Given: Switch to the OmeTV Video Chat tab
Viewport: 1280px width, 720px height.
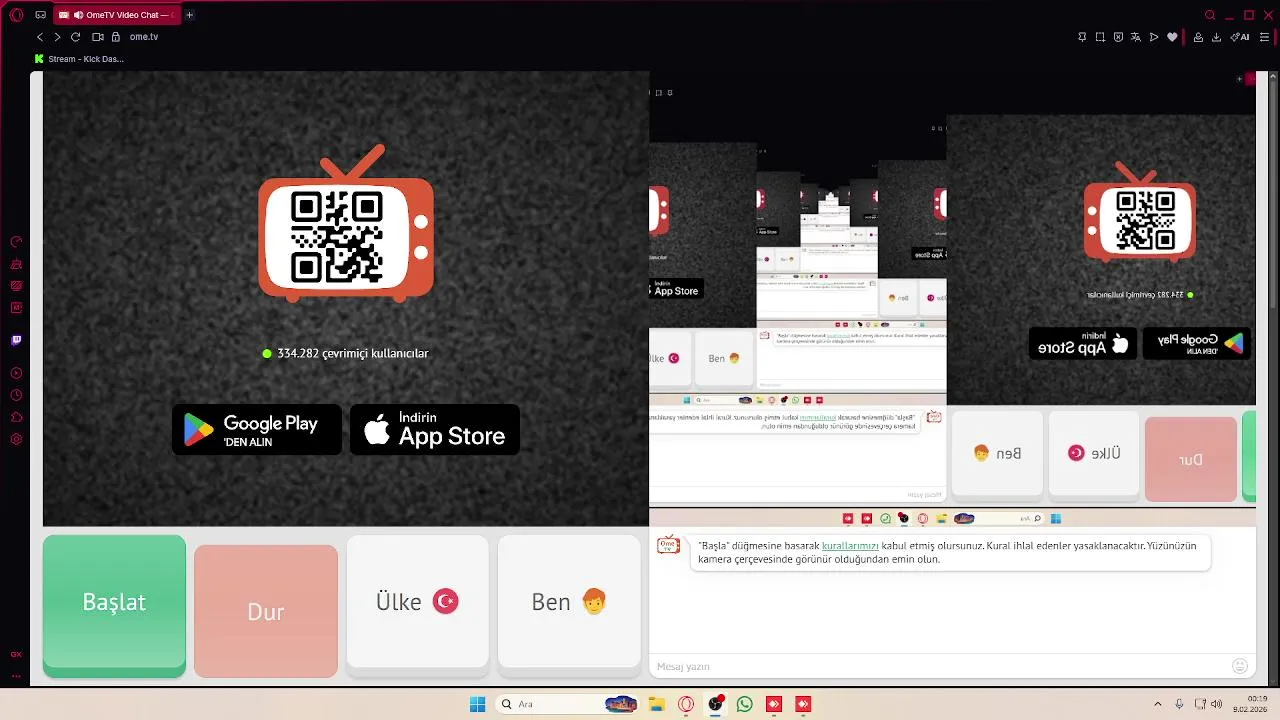Looking at the screenshot, I should pos(115,15).
